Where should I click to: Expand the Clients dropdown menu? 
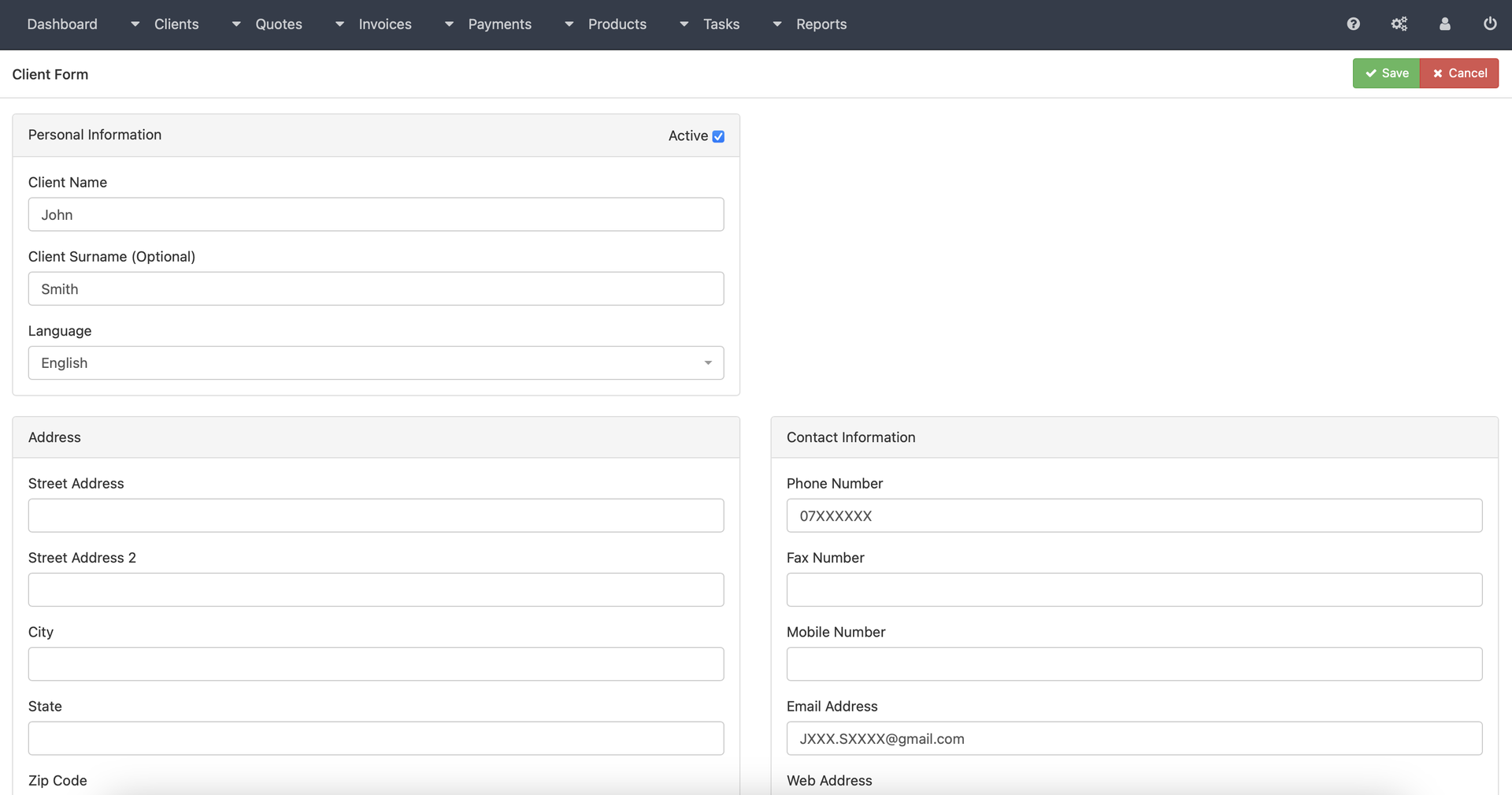click(165, 24)
